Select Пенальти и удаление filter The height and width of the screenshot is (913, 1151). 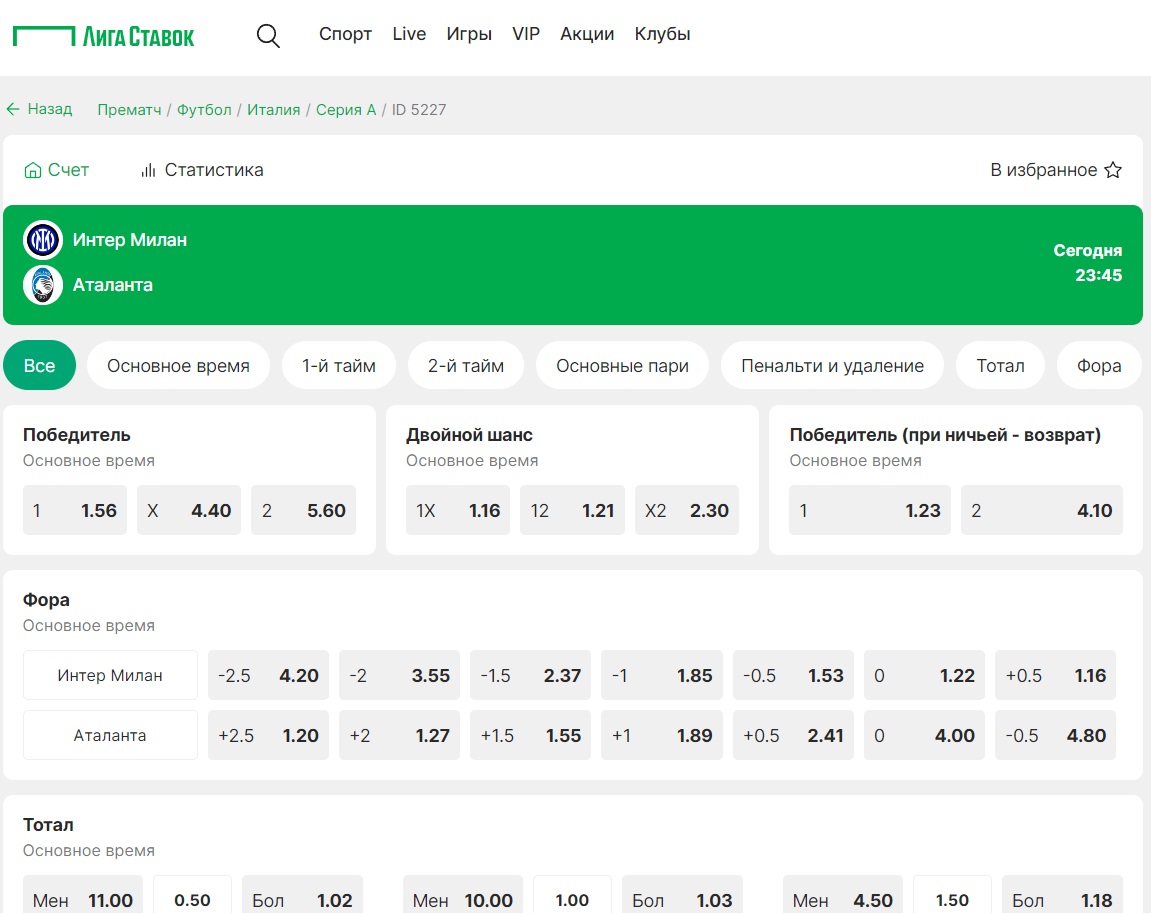[x=832, y=365]
